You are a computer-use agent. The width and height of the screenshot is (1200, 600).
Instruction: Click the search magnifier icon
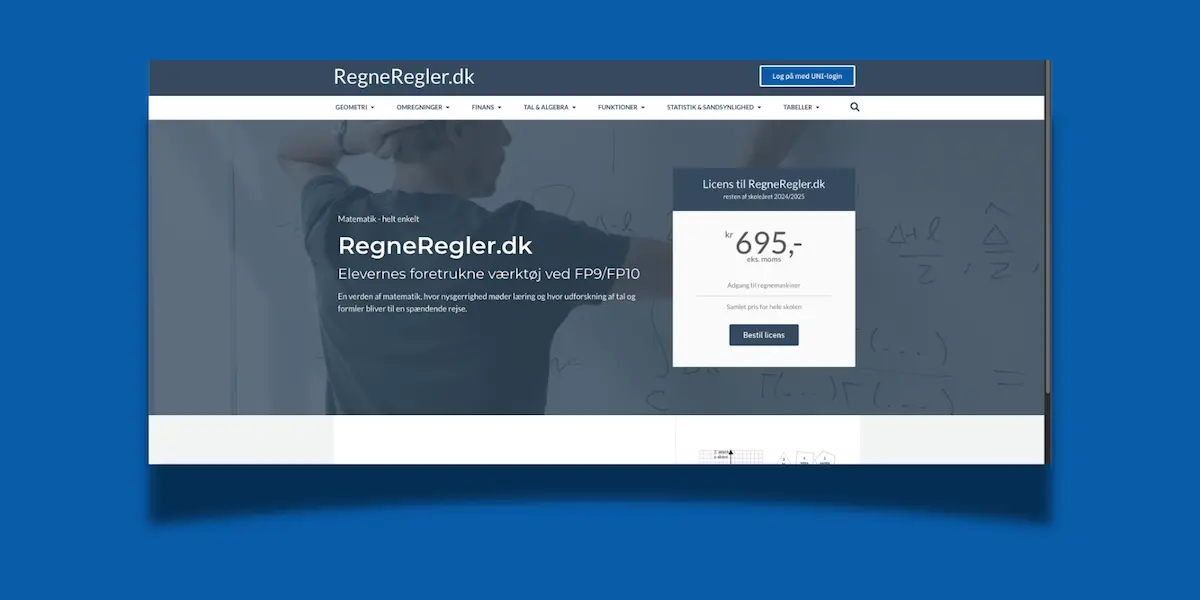tap(854, 107)
